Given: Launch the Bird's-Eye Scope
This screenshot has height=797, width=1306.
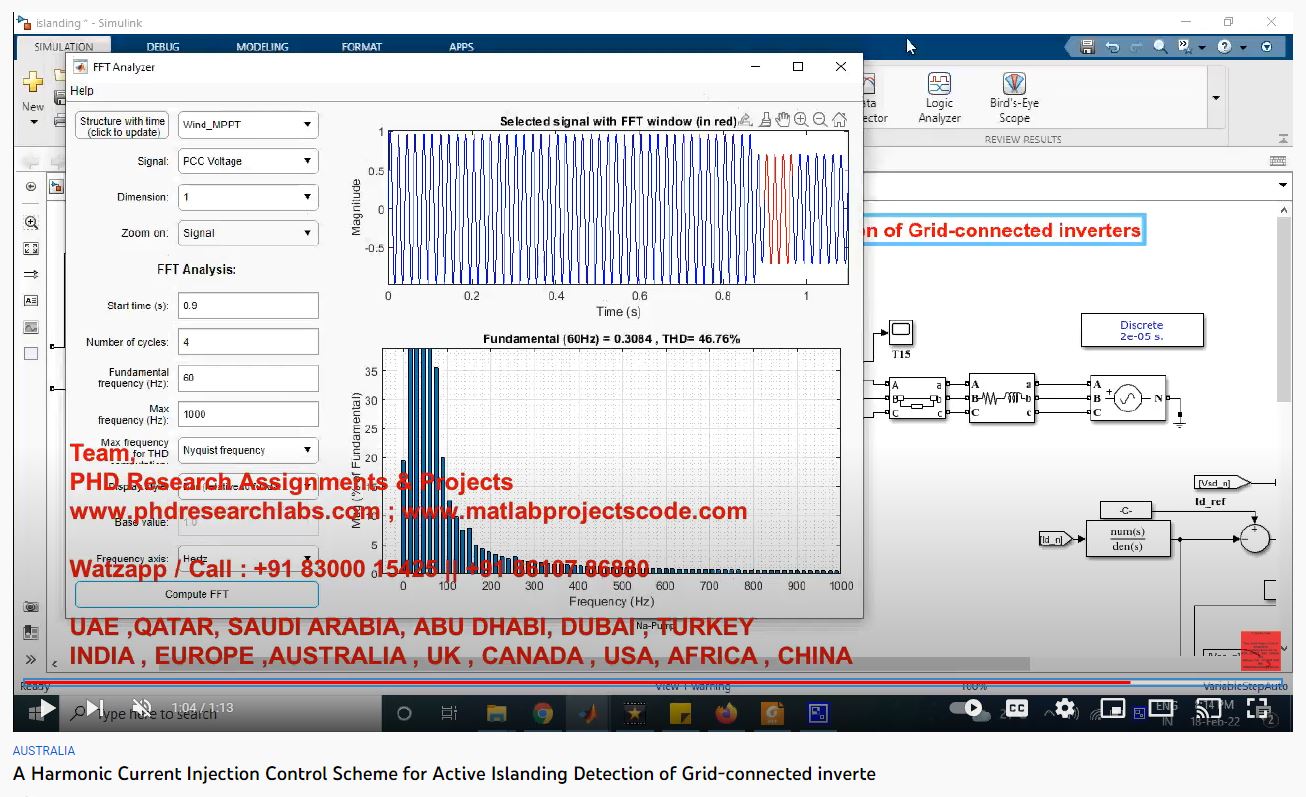Looking at the screenshot, I should click(1014, 96).
